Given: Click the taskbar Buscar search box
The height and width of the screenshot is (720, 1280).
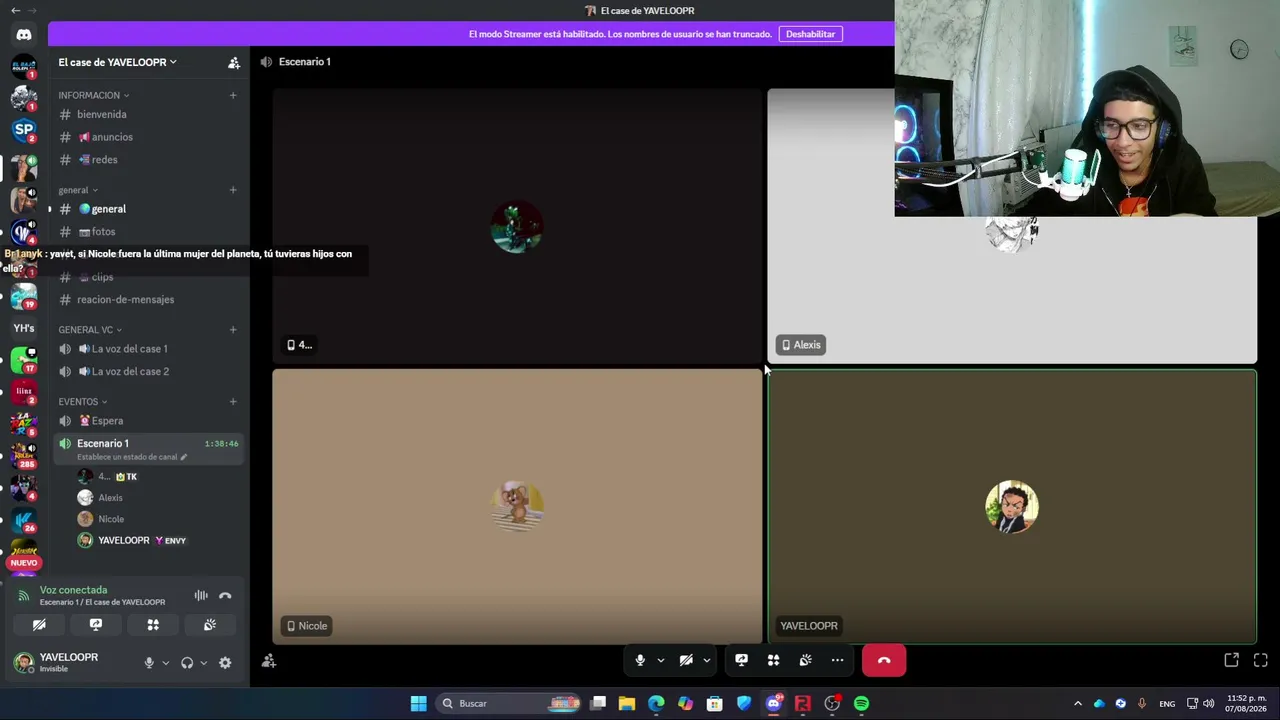Looking at the screenshot, I should click(510, 703).
